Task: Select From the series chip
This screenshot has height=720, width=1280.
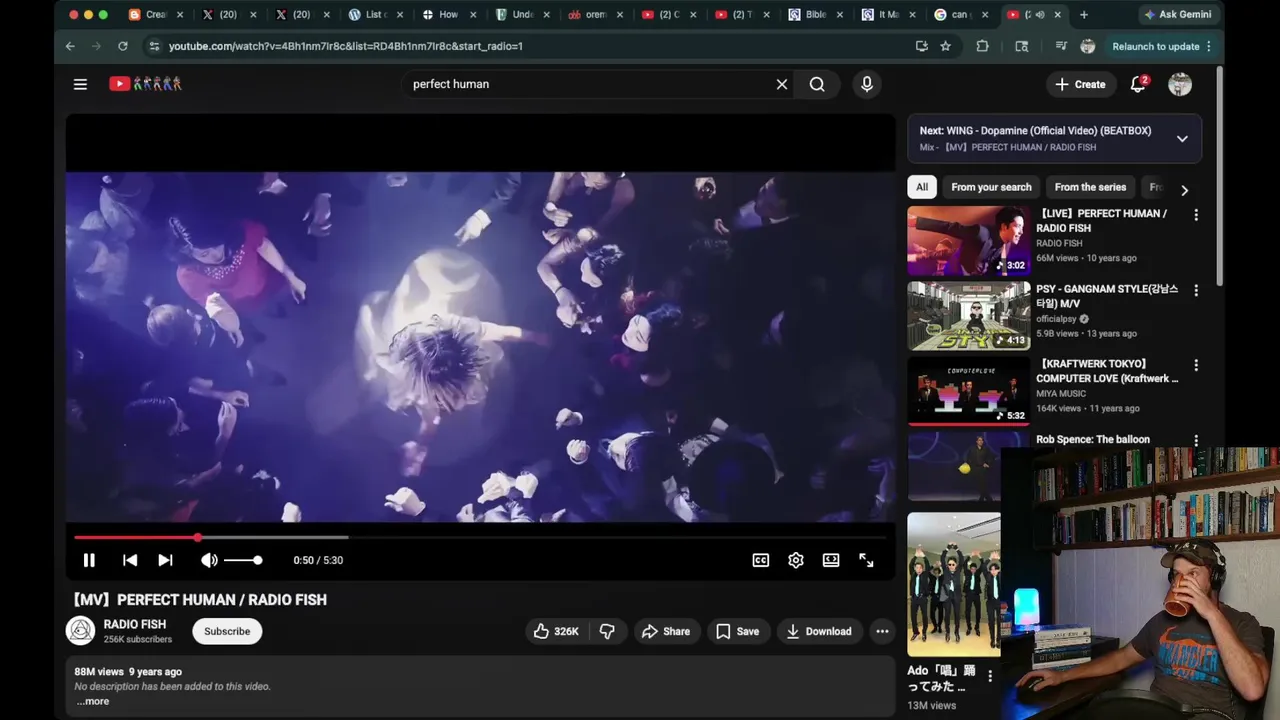Action: pos(1090,187)
